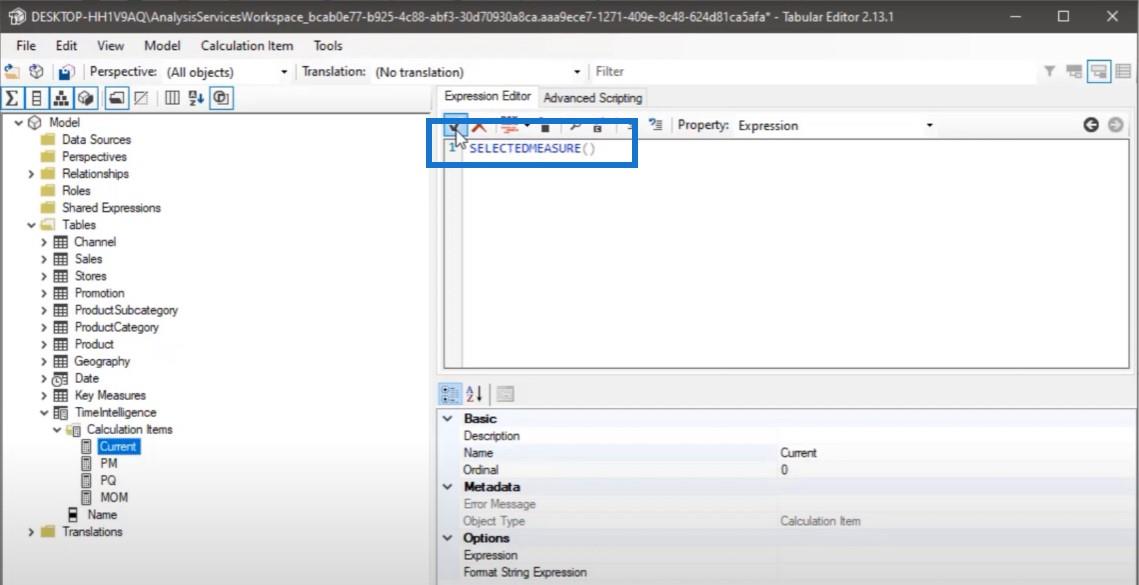Image resolution: width=1139 pixels, height=585 pixels.
Task: Click the find magnifier icon in editor toolbar
Action: pos(575,126)
